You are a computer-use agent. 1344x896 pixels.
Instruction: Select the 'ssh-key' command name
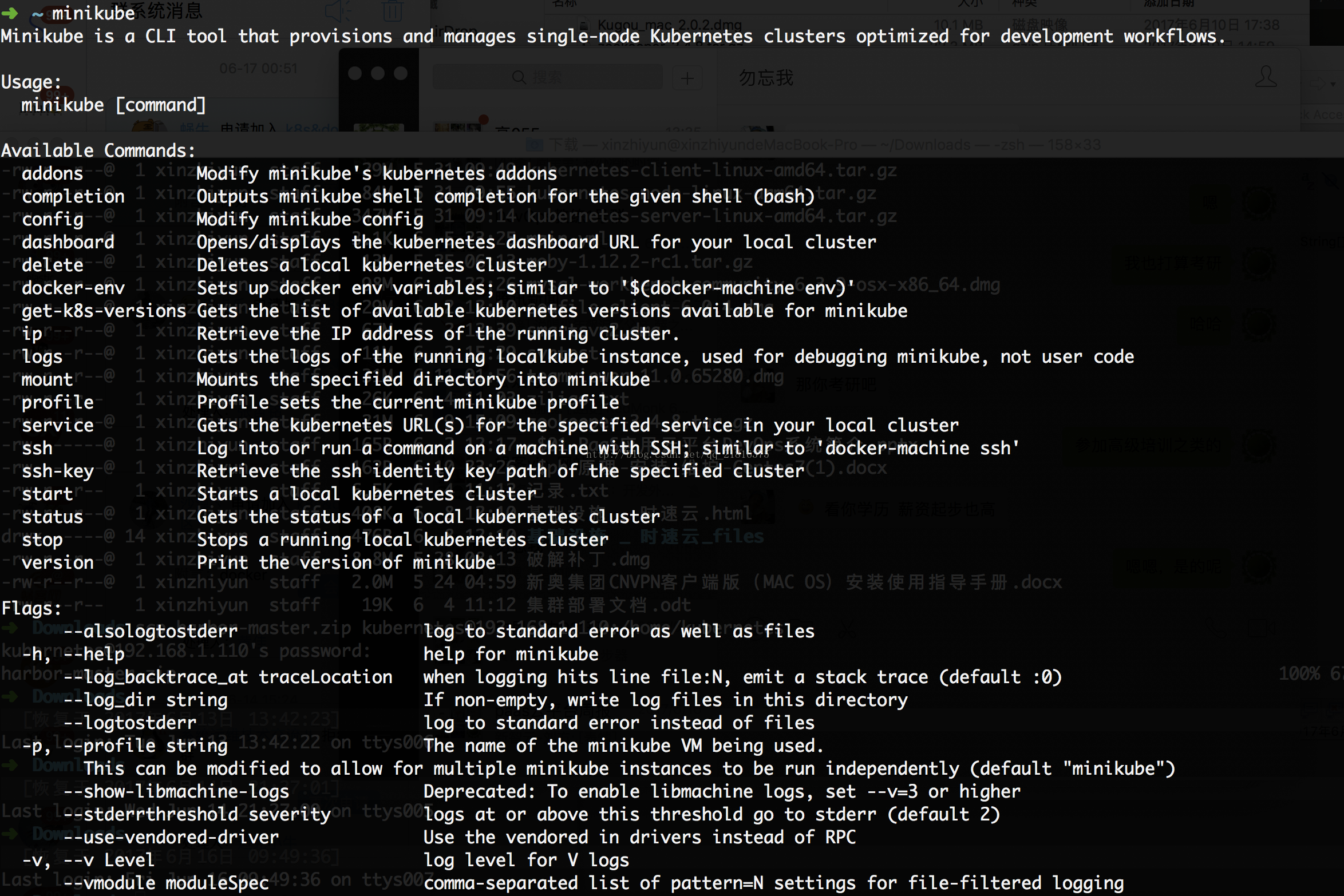57,471
